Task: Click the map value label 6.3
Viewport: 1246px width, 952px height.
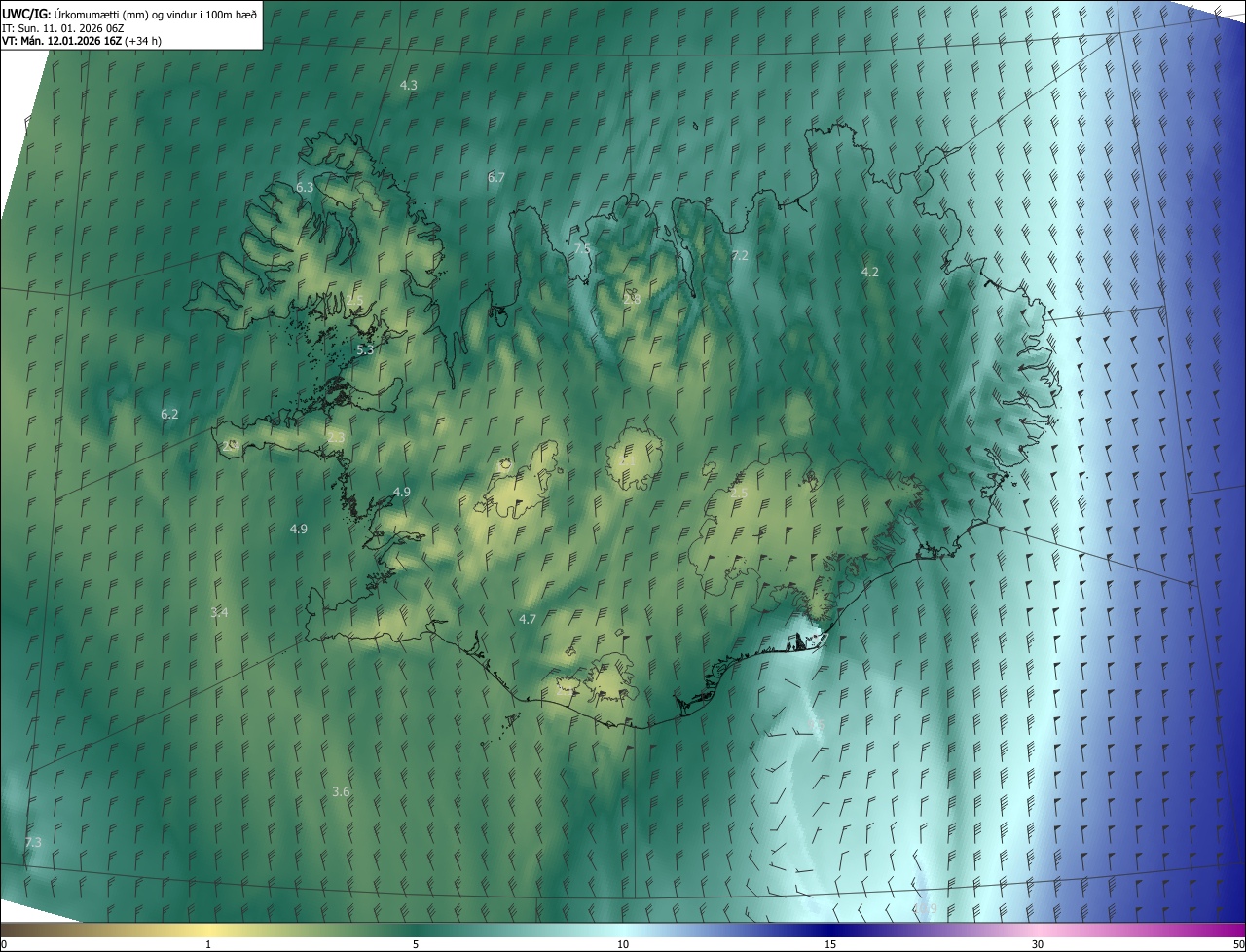Action: (305, 187)
